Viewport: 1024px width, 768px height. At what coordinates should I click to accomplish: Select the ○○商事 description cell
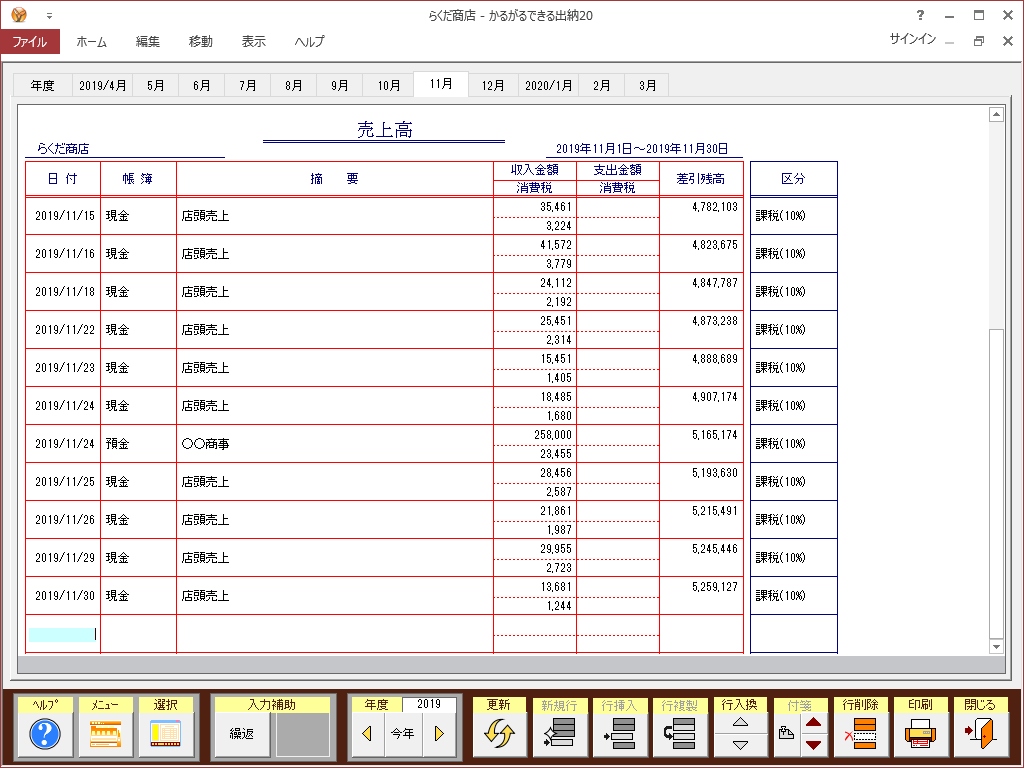[334, 443]
